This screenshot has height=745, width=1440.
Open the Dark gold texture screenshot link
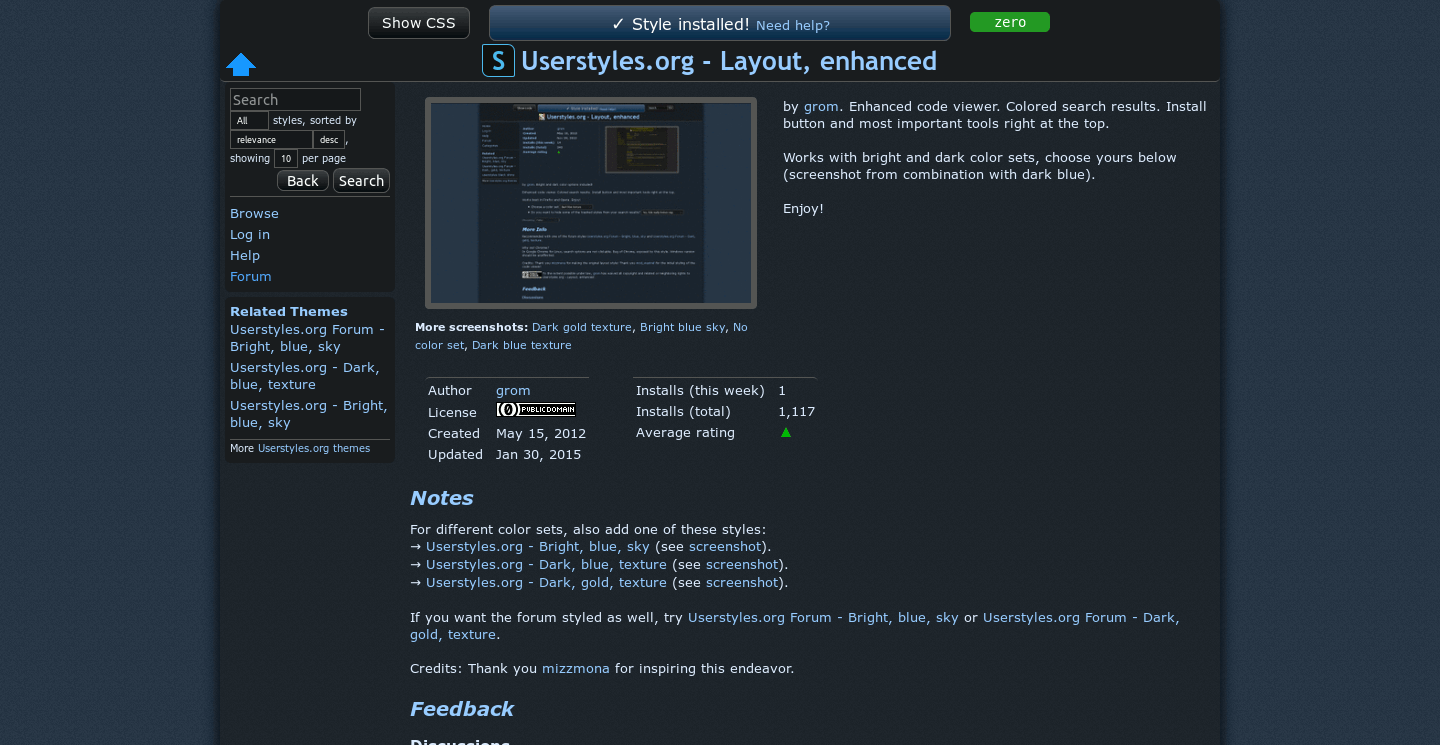pyautogui.click(x=582, y=327)
